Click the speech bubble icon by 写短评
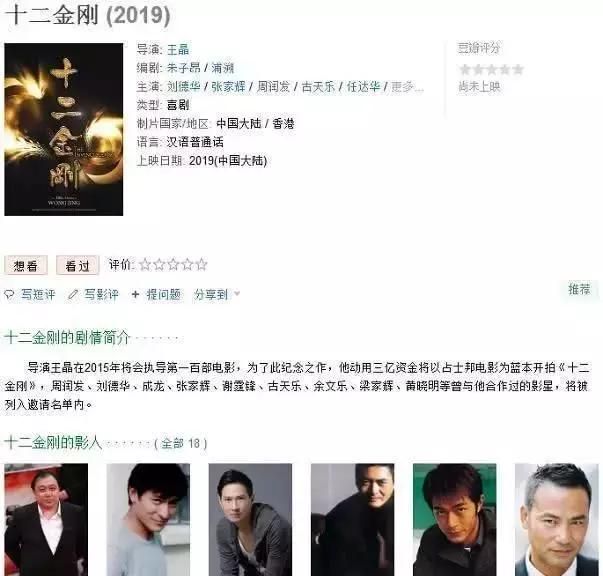Image resolution: width=603 pixels, height=576 pixels. click(x=9, y=295)
